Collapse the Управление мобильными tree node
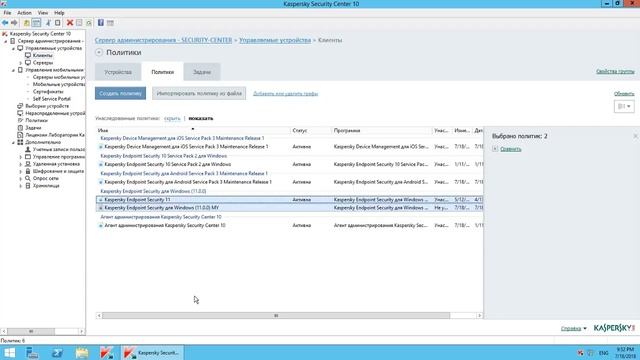The image size is (640, 360). tap(13, 70)
